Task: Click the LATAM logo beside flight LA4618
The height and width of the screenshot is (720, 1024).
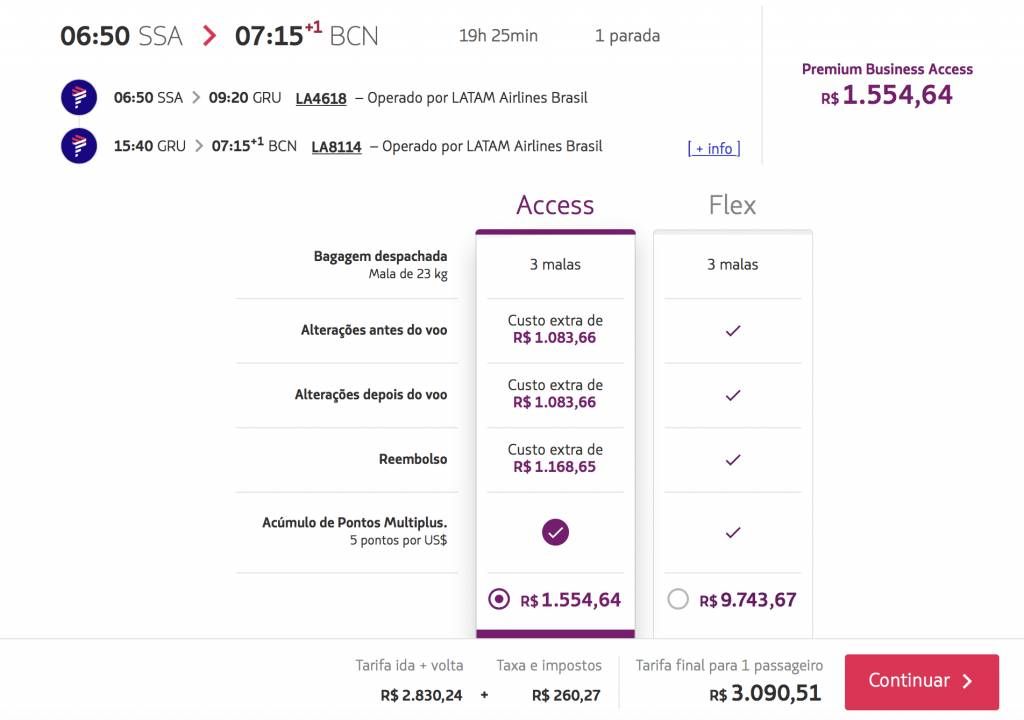Action: [x=79, y=97]
